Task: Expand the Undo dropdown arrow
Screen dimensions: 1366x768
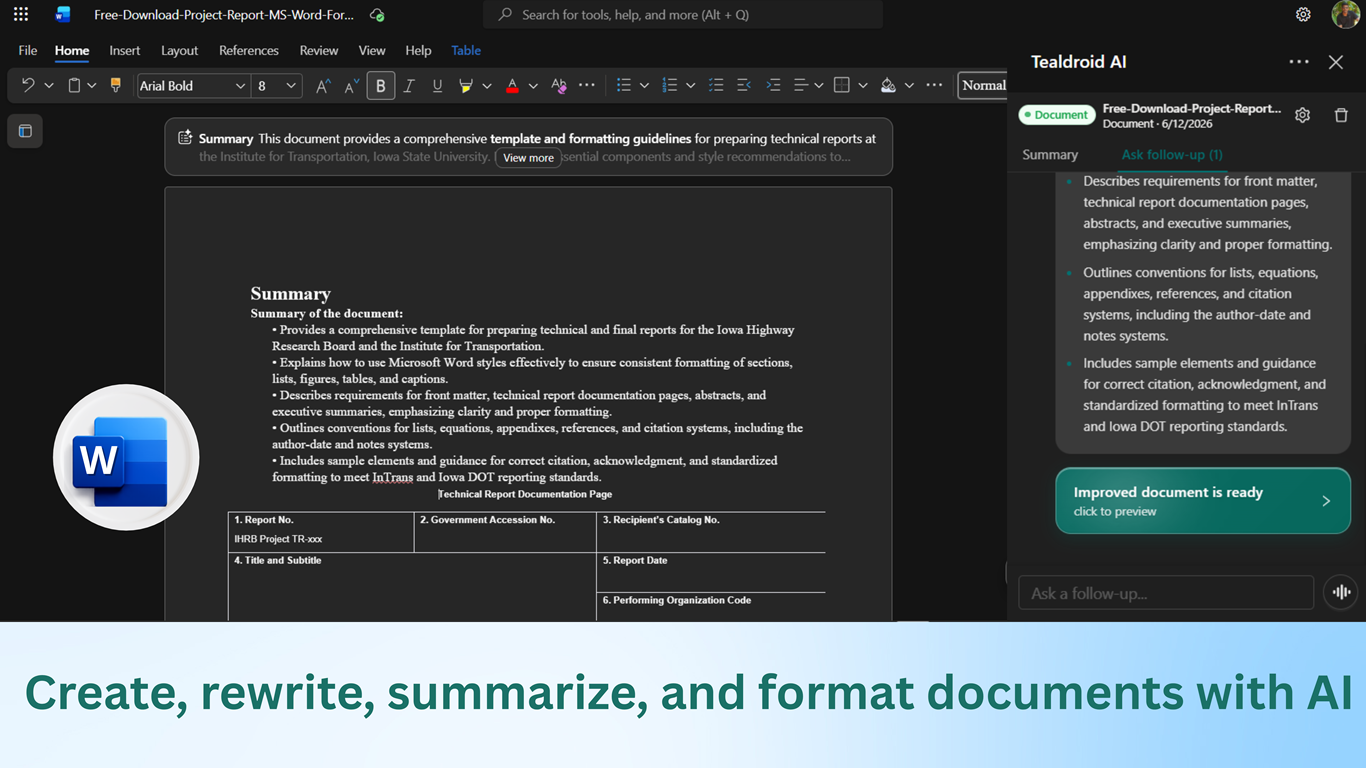Action: point(48,86)
